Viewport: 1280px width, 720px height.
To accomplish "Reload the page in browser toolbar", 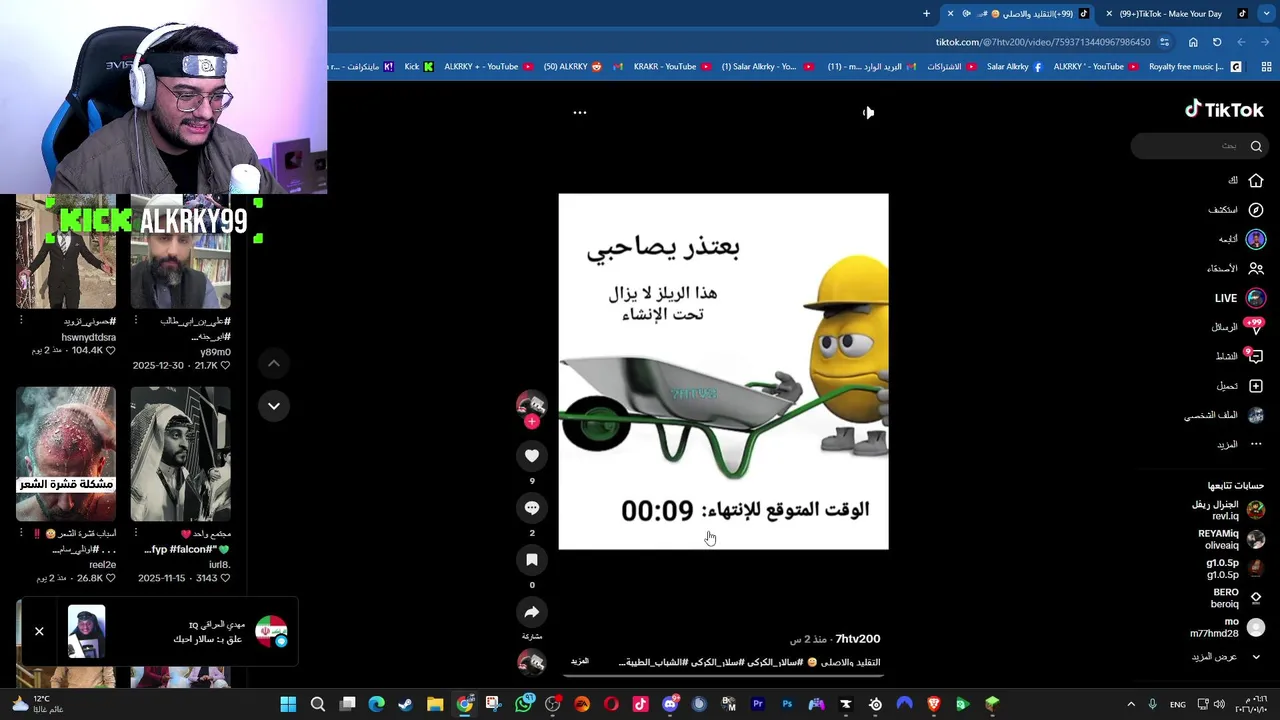I will (x=1217, y=42).
